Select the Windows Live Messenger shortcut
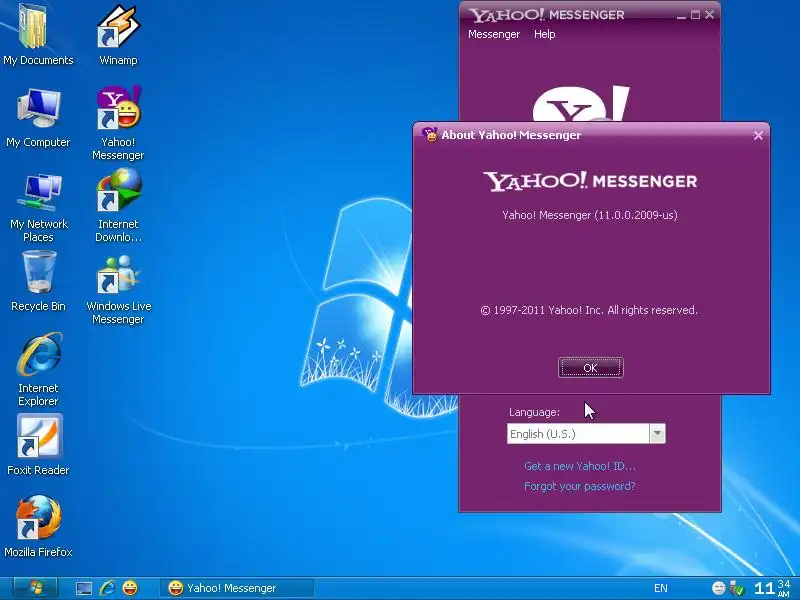 click(x=118, y=289)
